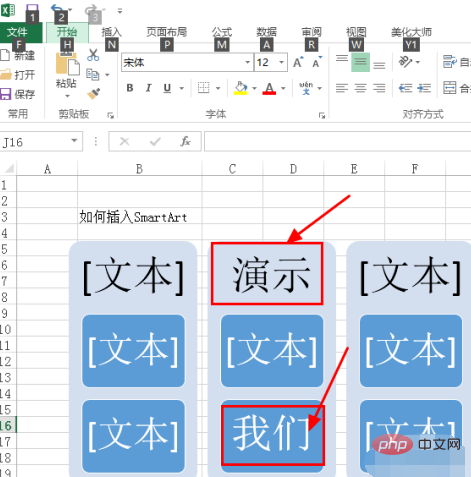Click the Paste clipboard icon

tap(68, 63)
